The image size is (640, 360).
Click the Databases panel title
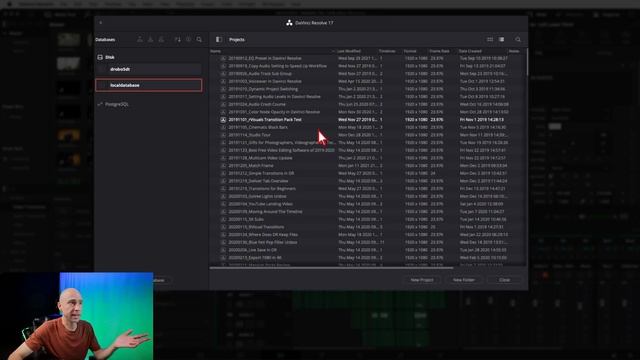(105, 40)
